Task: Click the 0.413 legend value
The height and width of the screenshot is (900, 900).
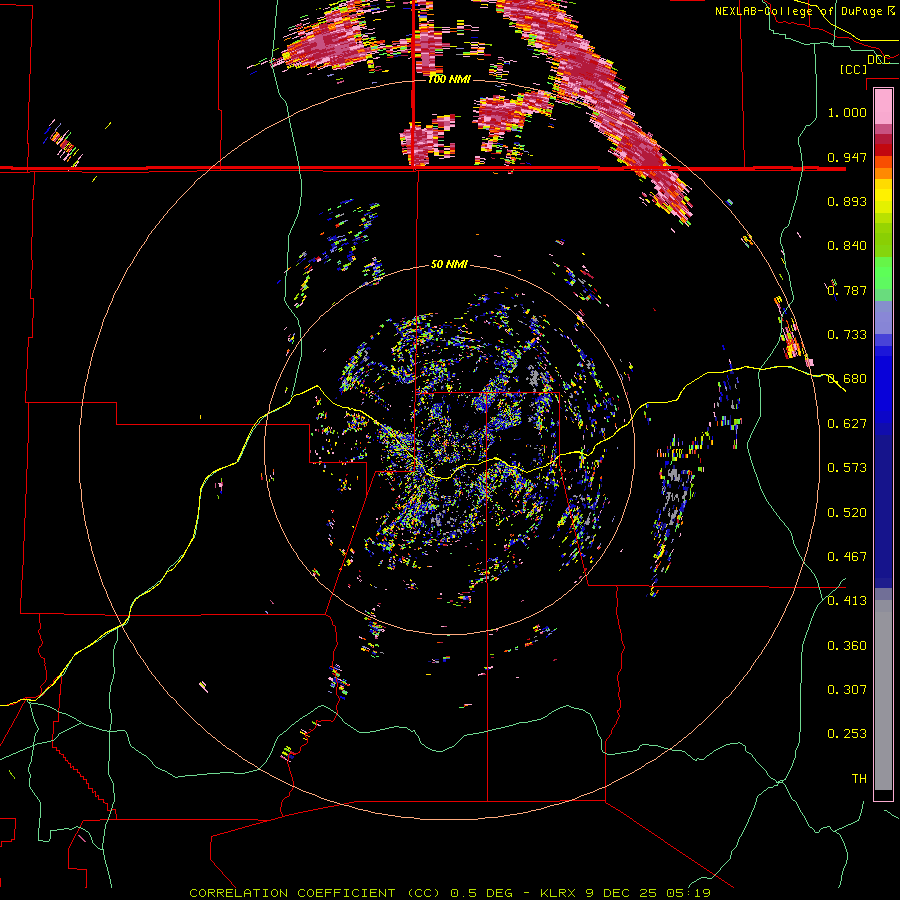Action: coord(847,601)
